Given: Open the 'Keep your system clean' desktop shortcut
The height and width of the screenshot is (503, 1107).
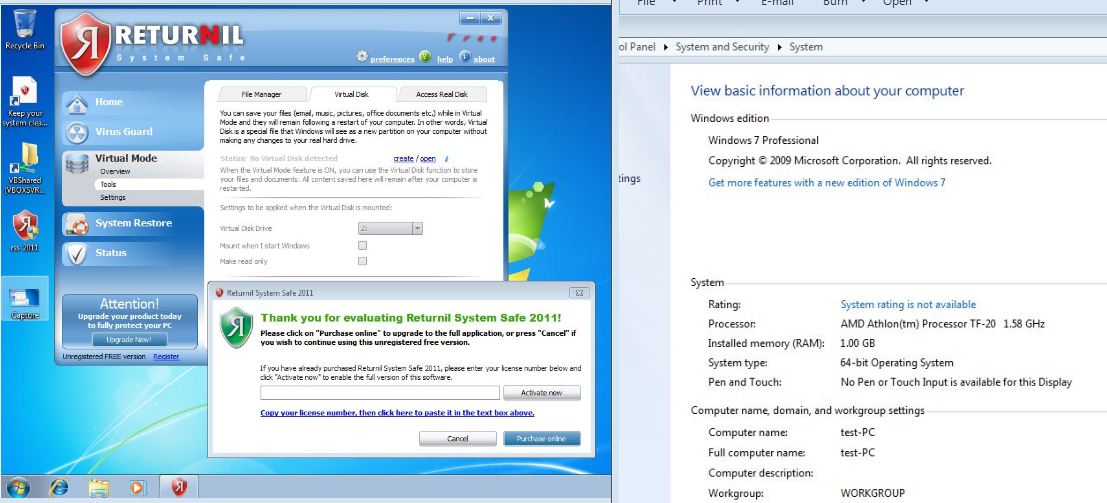Looking at the screenshot, I should point(25,100).
